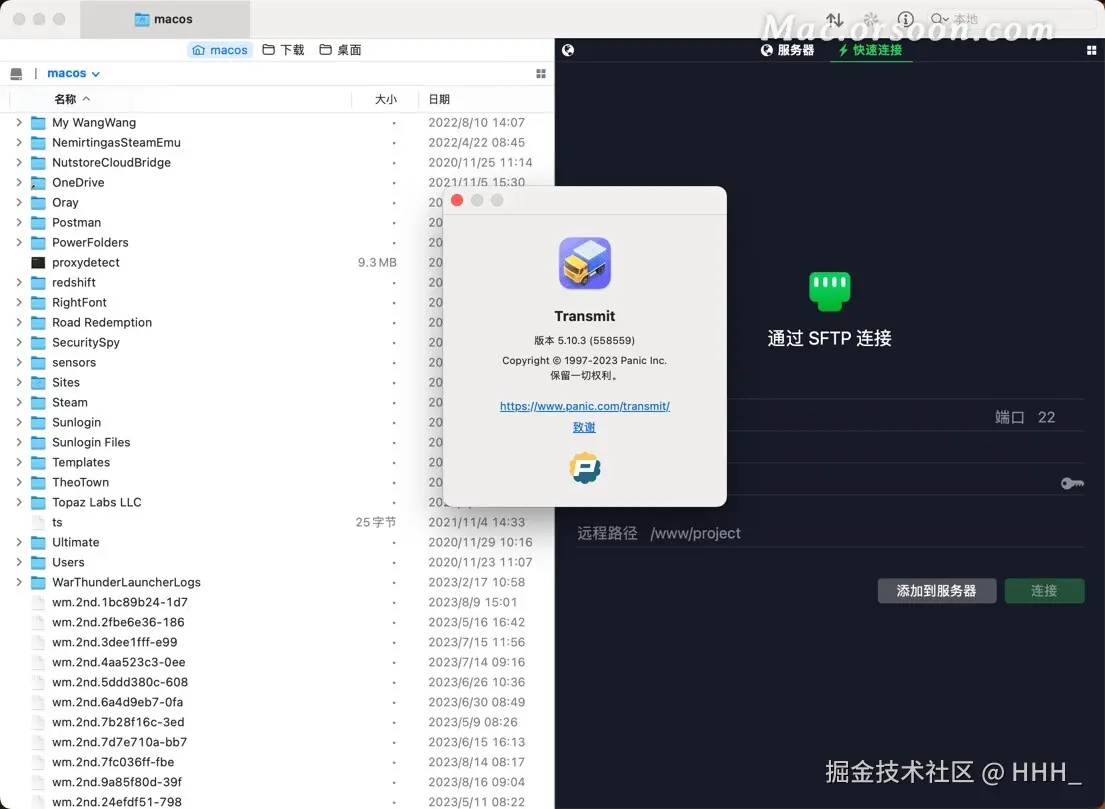The image size is (1105, 809).
Task: Click the Panic logo in About dialog
Action: pyautogui.click(x=585, y=468)
